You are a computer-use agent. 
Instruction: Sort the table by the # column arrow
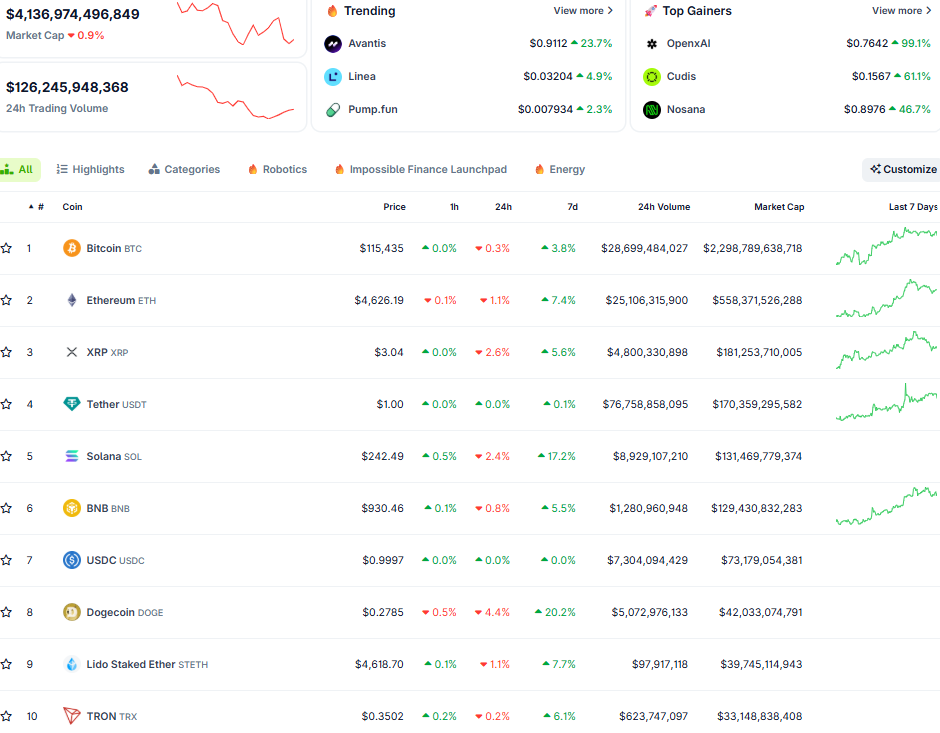[x=31, y=206]
